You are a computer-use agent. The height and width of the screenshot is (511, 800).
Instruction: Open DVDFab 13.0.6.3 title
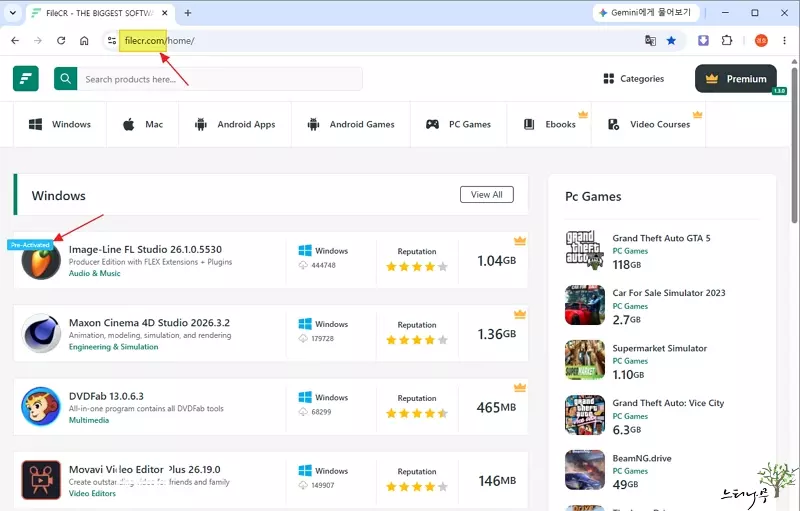point(106,396)
